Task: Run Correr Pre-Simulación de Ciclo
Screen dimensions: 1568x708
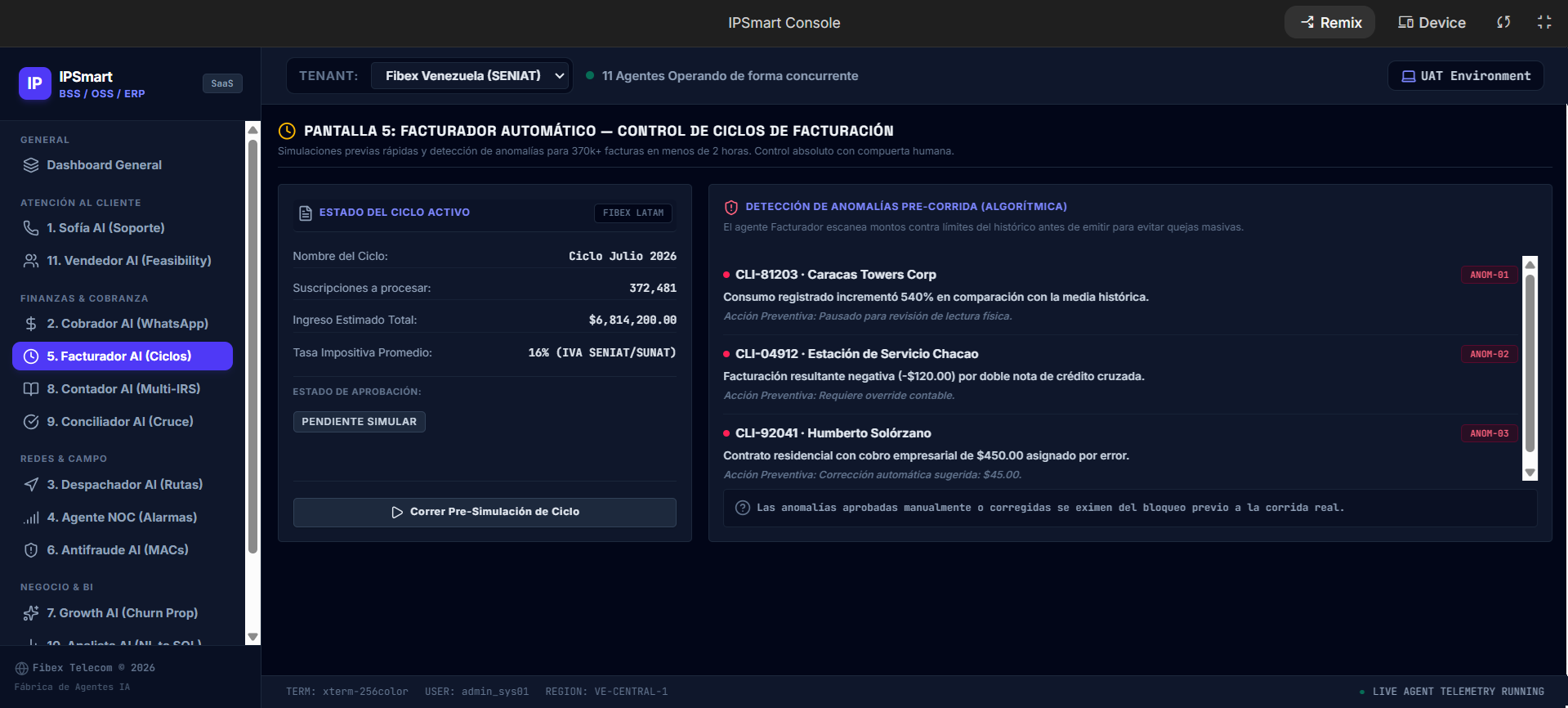Action: point(485,513)
